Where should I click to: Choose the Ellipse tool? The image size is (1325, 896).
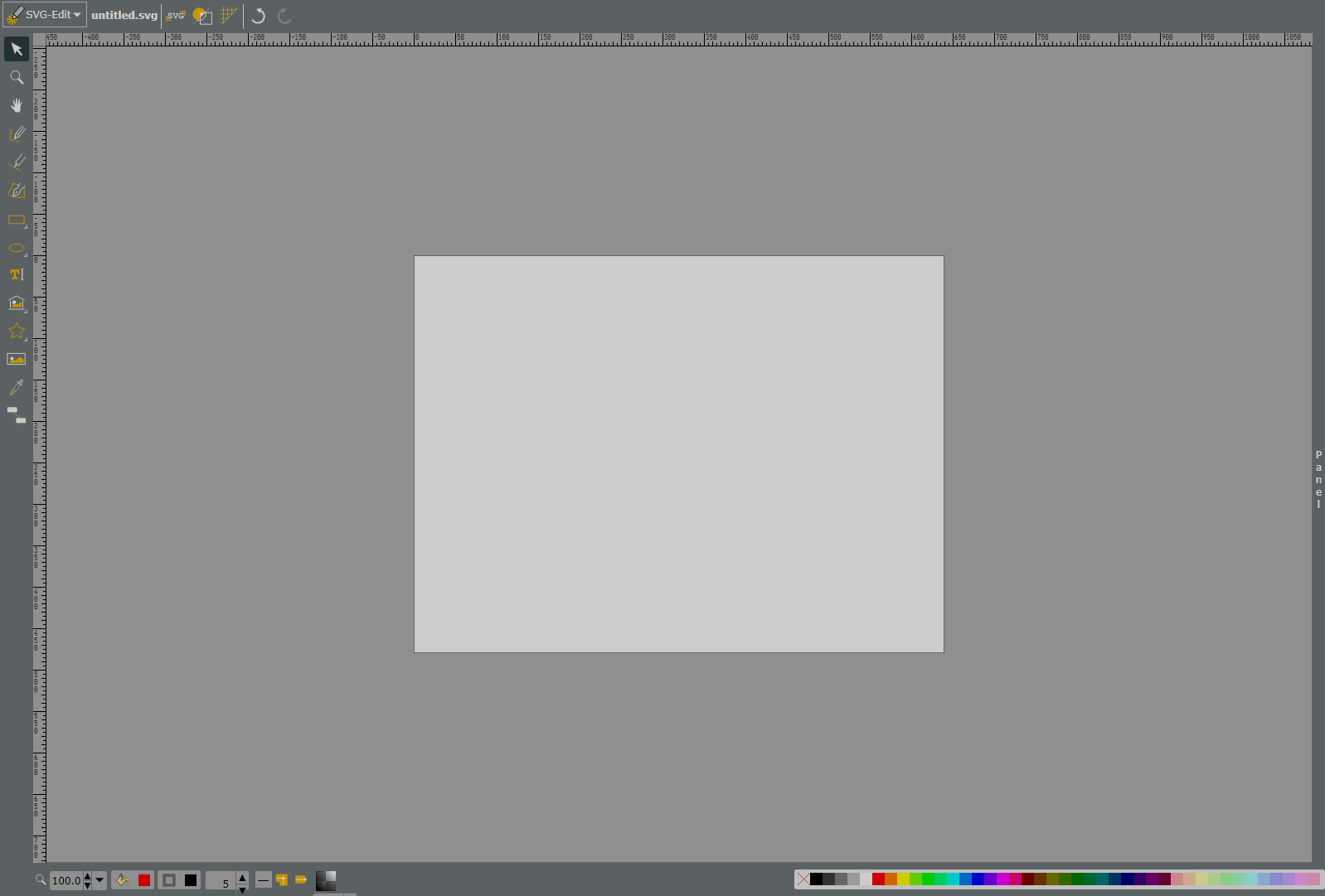17,247
